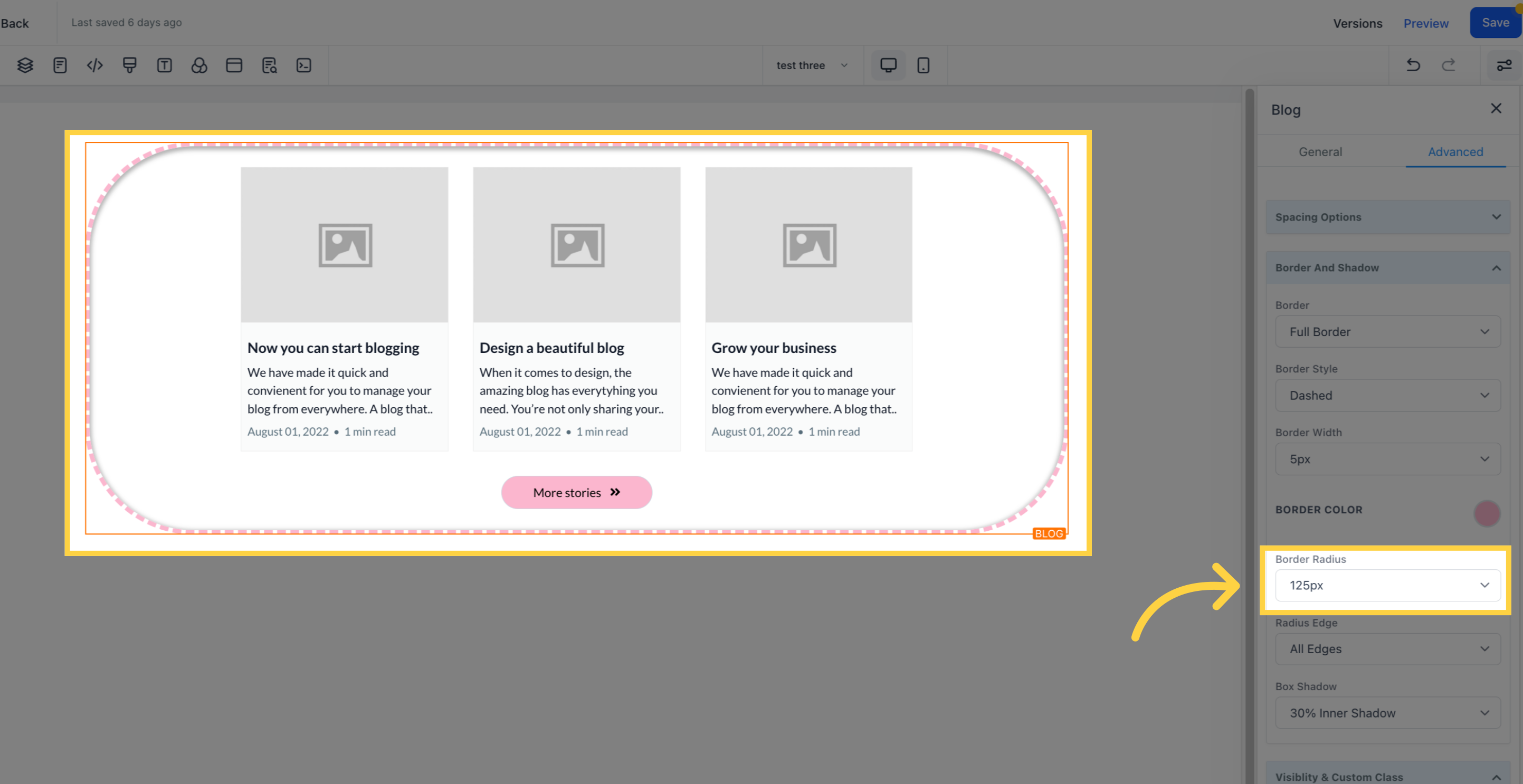This screenshot has height=784, width=1523.
Task: Expand the Spacing Options section
Action: 1387,217
